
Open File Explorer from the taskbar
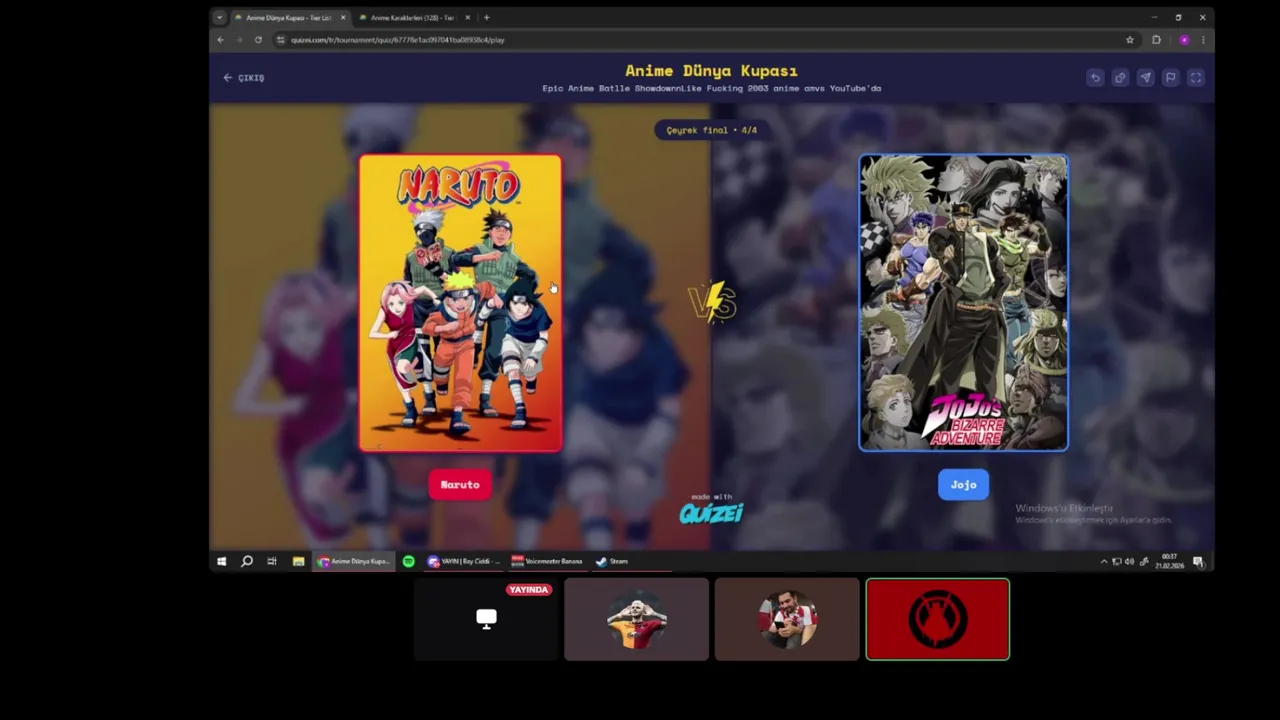pos(298,561)
